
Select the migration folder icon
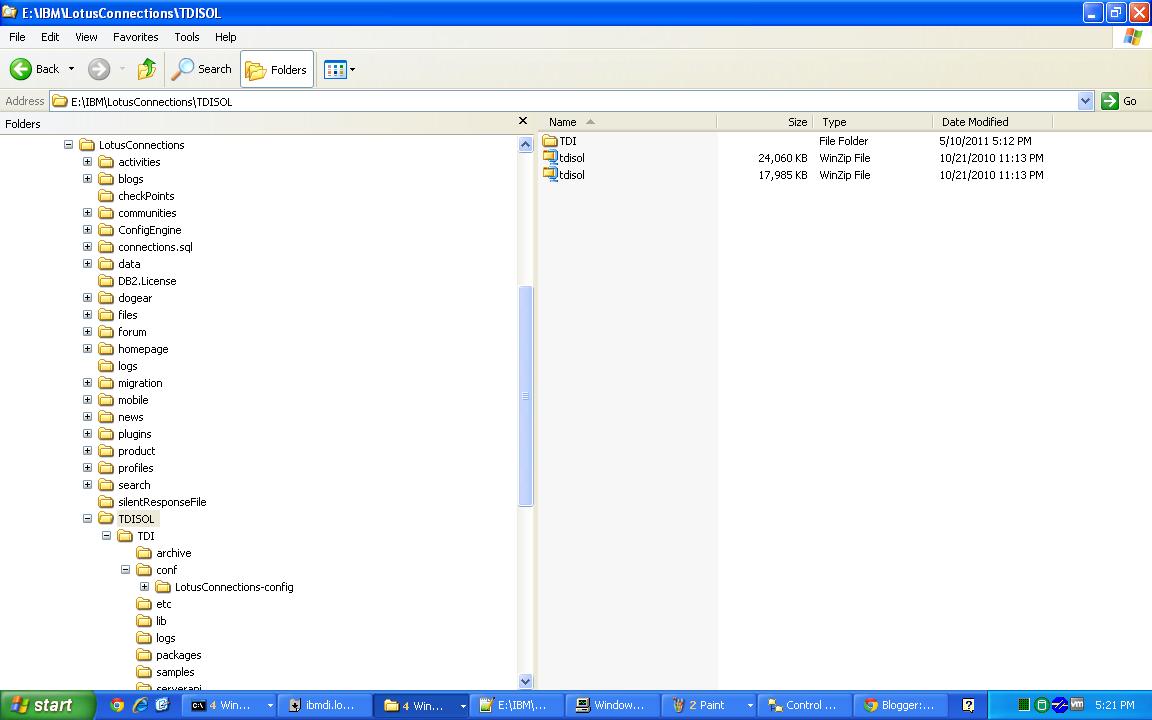106,383
